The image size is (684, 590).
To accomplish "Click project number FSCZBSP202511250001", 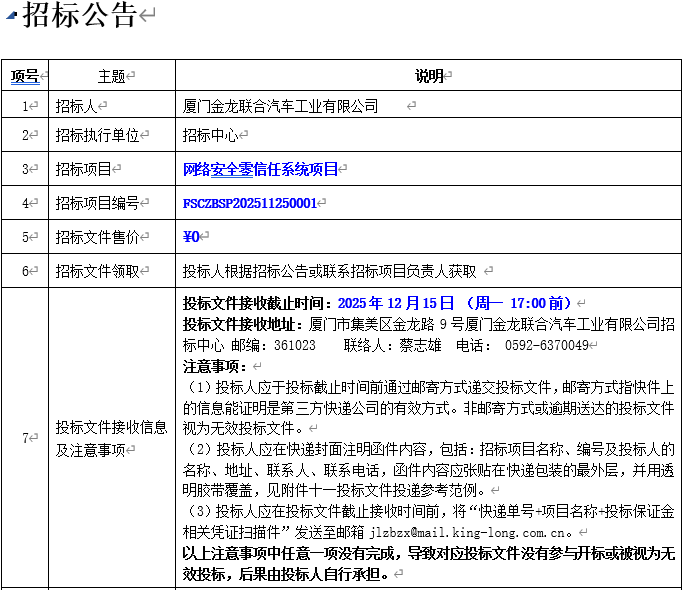I will (x=250, y=203).
